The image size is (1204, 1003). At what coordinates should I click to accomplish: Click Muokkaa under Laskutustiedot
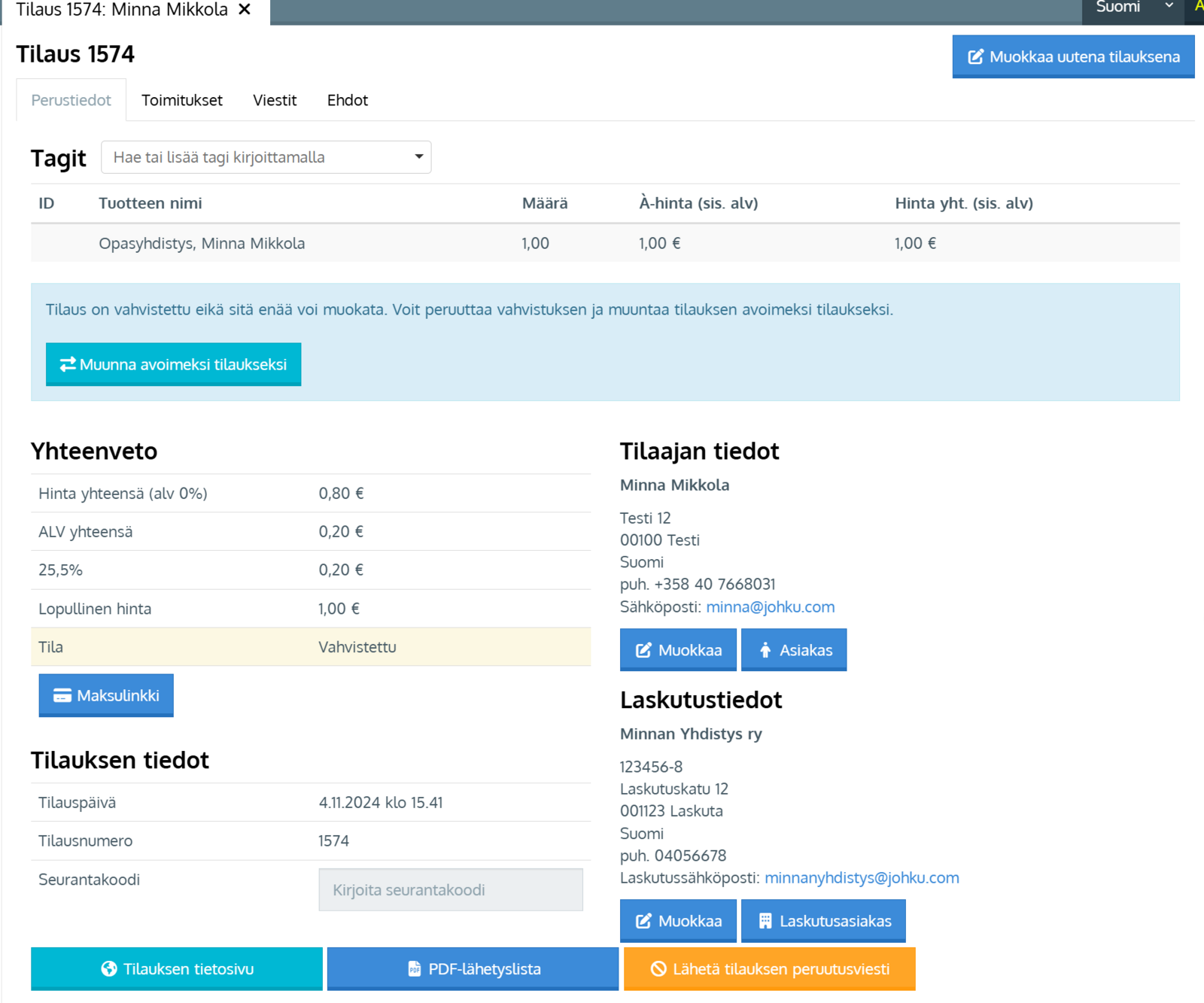click(678, 921)
